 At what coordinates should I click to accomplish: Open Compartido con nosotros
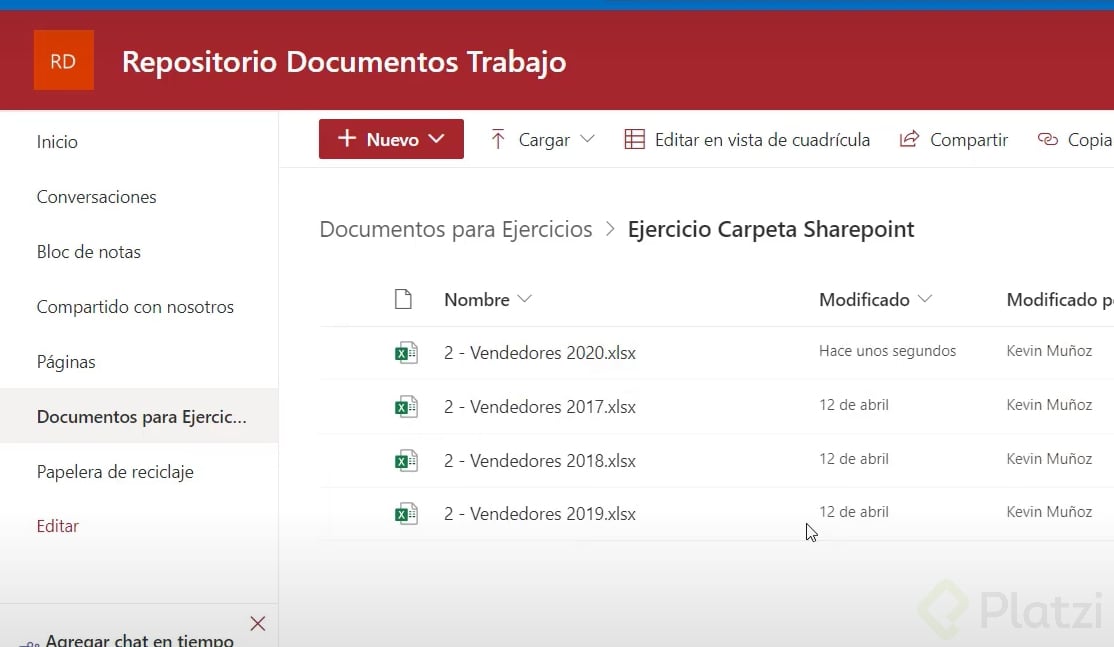pyautogui.click(x=135, y=307)
